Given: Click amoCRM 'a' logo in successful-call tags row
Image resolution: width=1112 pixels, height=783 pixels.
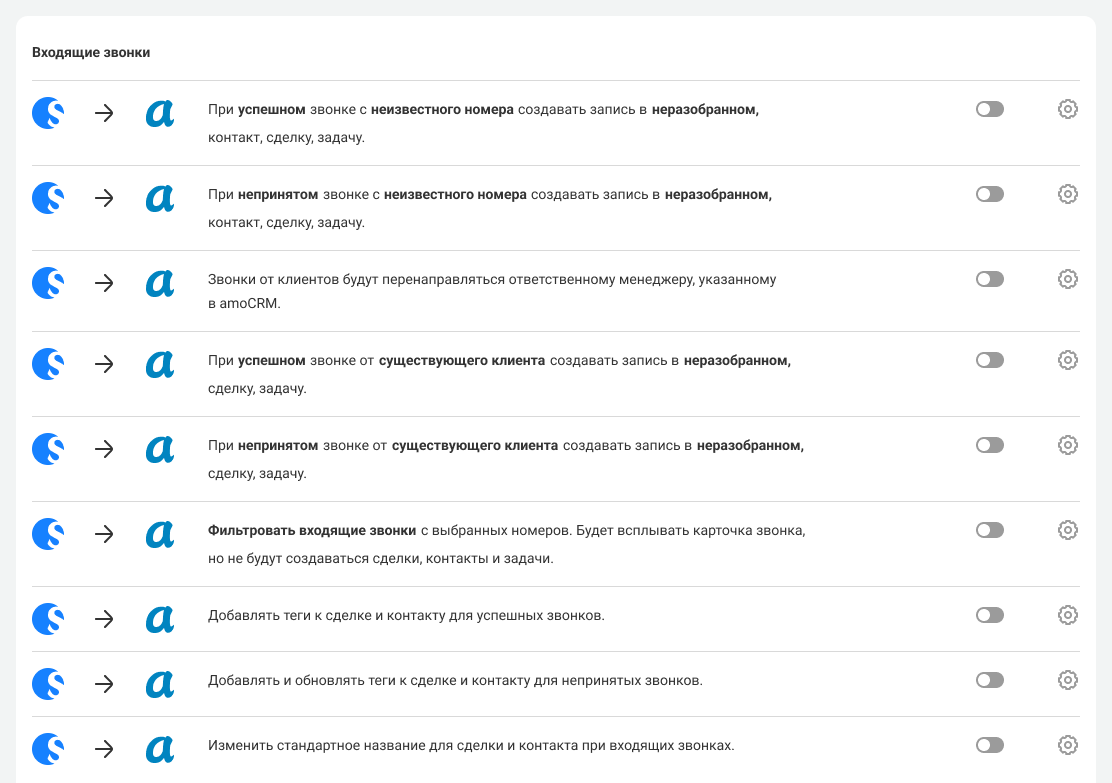Looking at the screenshot, I should click(x=160, y=618).
